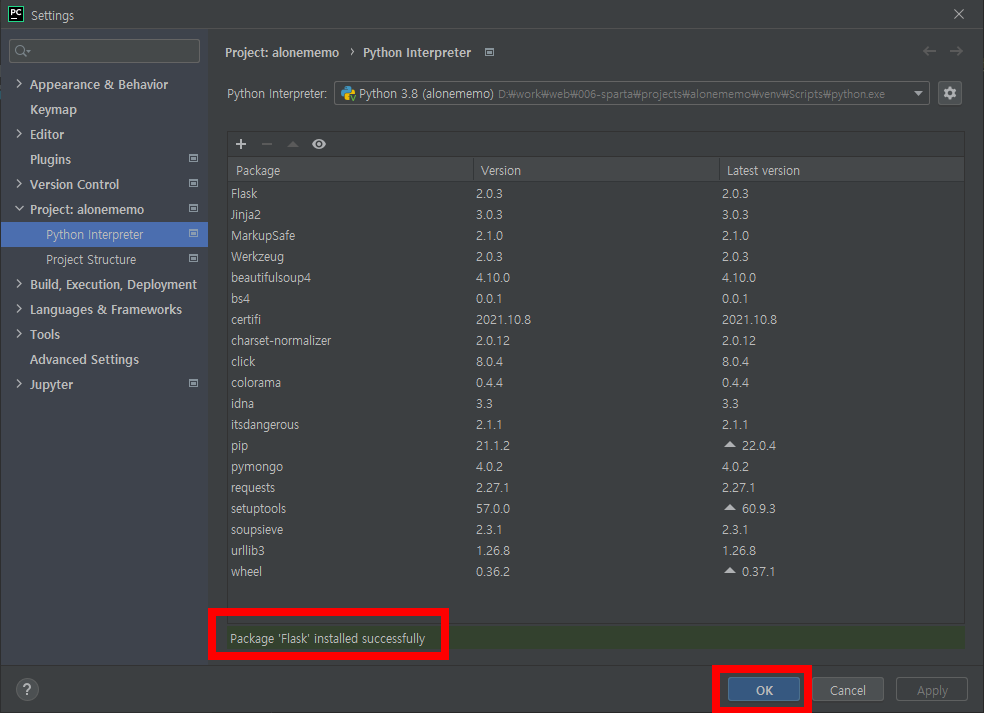Screen dimensions: 984x713
Task: Click the upgrade arrow beside pip 22.0.4
Action: pos(729,444)
